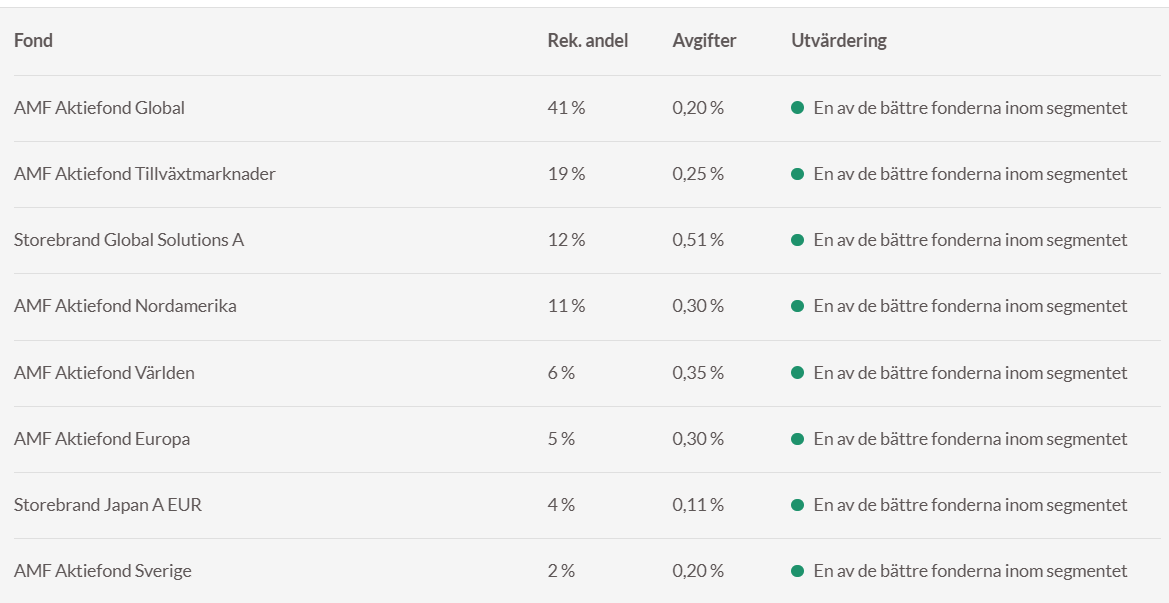Click the Avgifter column header
The height and width of the screenshot is (603, 1169).
(704, 41)
